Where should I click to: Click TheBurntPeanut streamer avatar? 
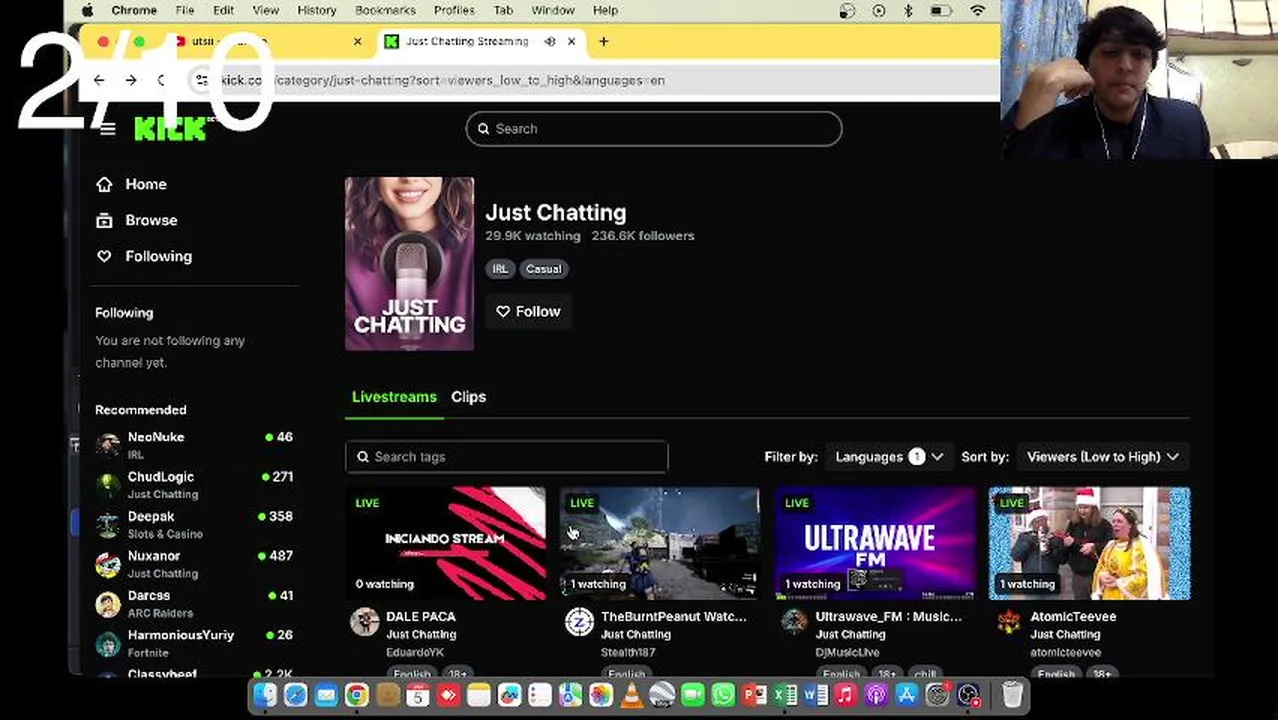(579, 622)
